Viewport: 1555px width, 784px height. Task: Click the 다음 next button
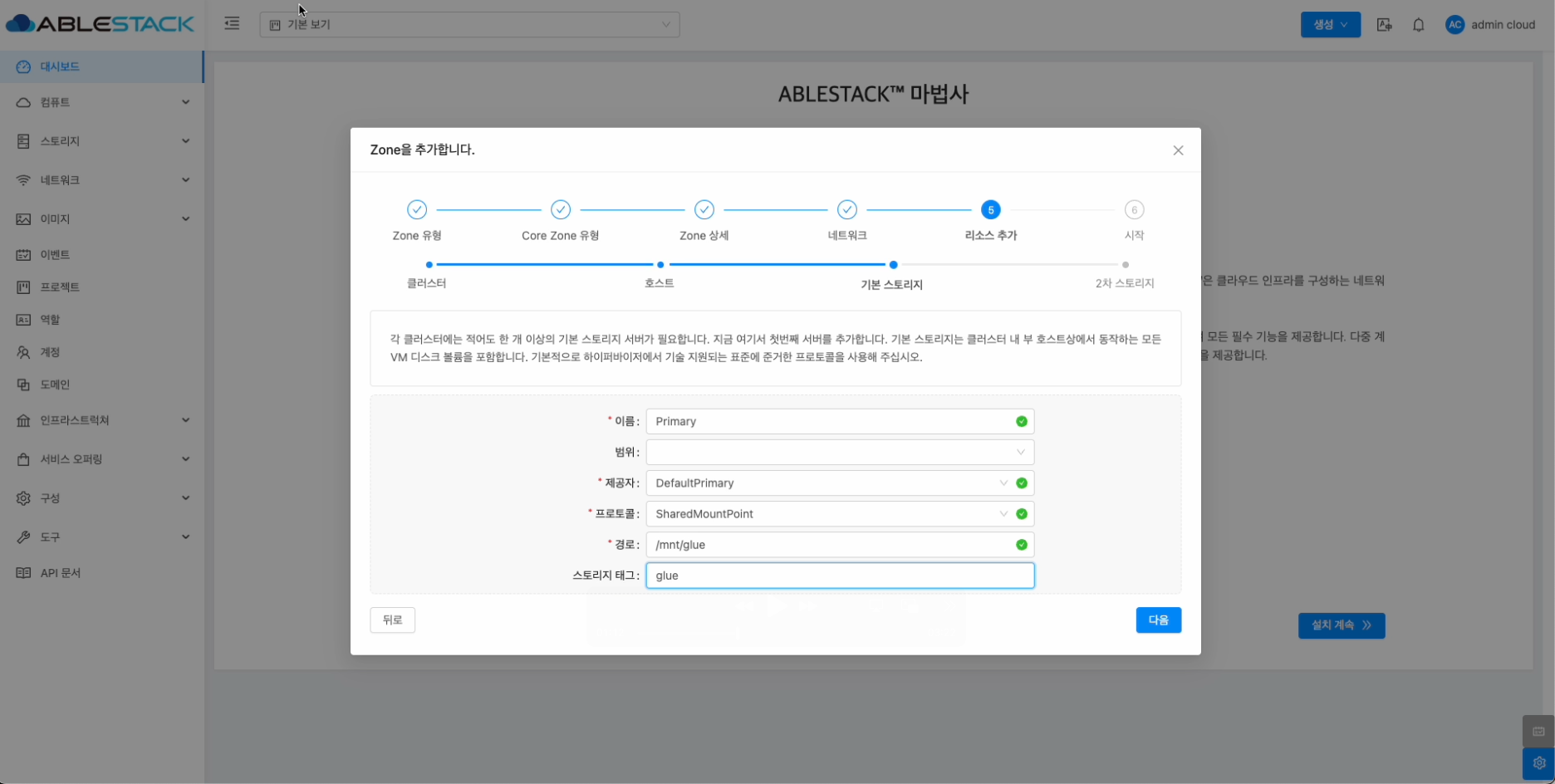coord(1158,620)
